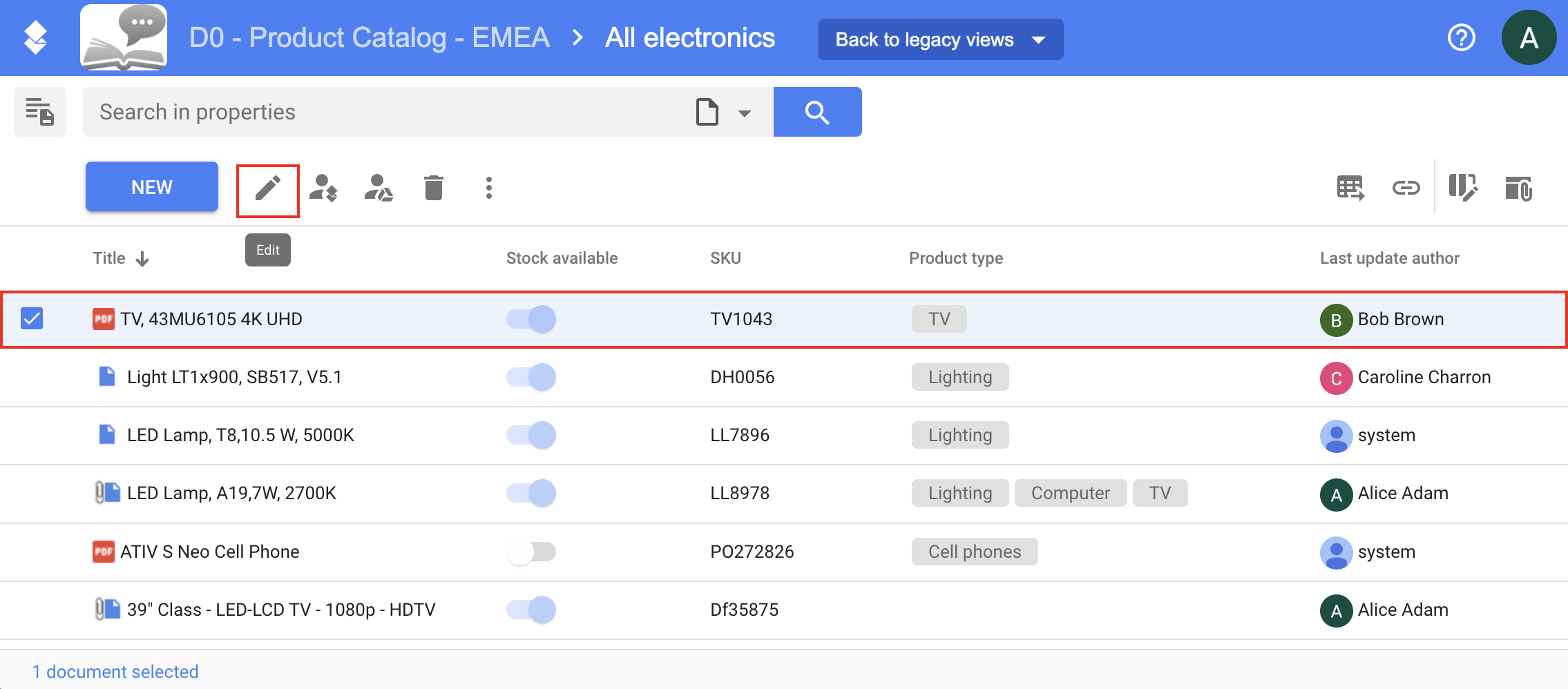Screen dimensions: 1568x689
Task: Select the Edit pencil tool
Action: (x=267, y=186)
